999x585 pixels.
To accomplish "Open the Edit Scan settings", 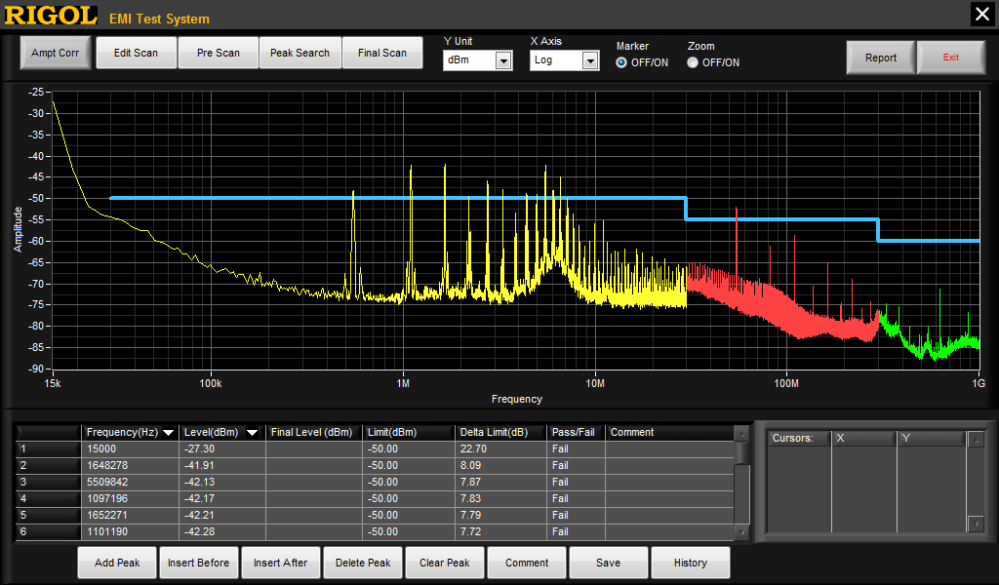I will tap(136, 53).
